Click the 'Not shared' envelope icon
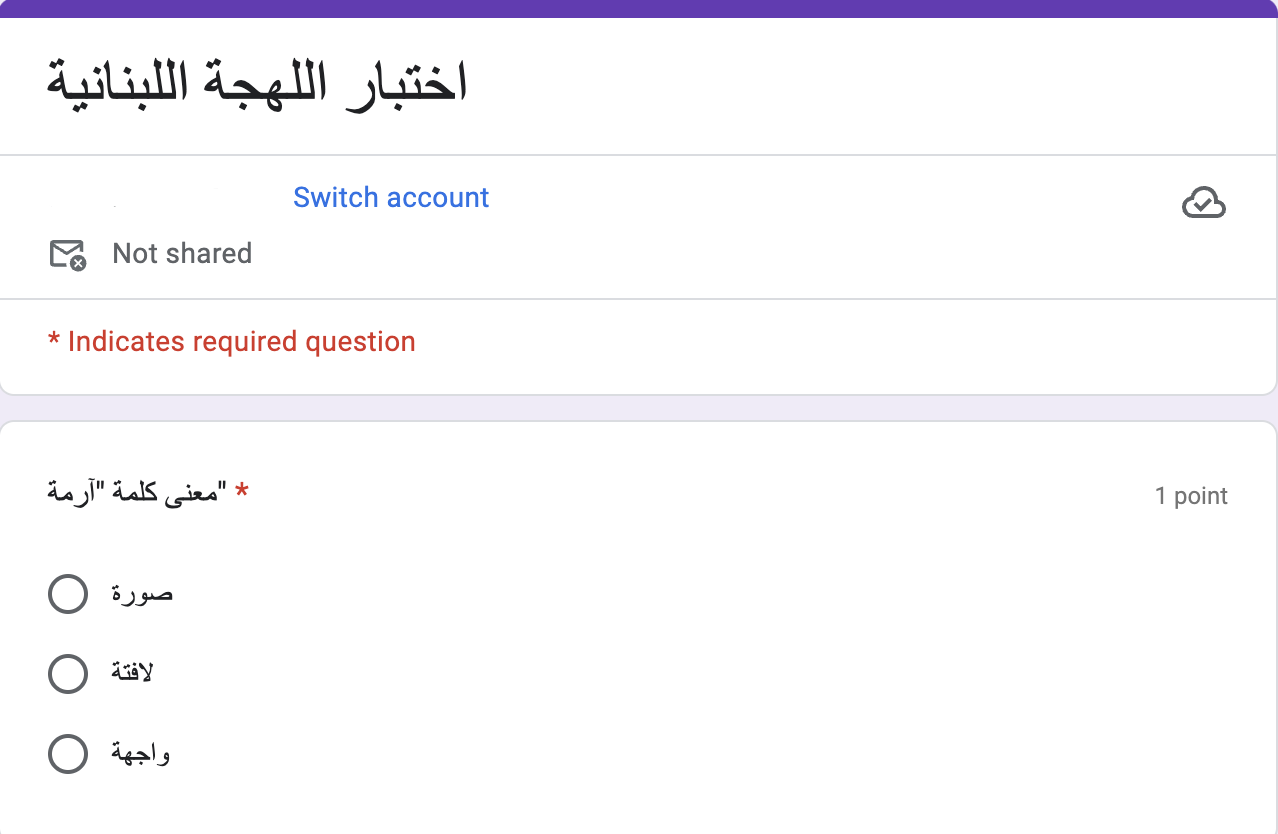The image size is (1278, 834). [67, 254]
